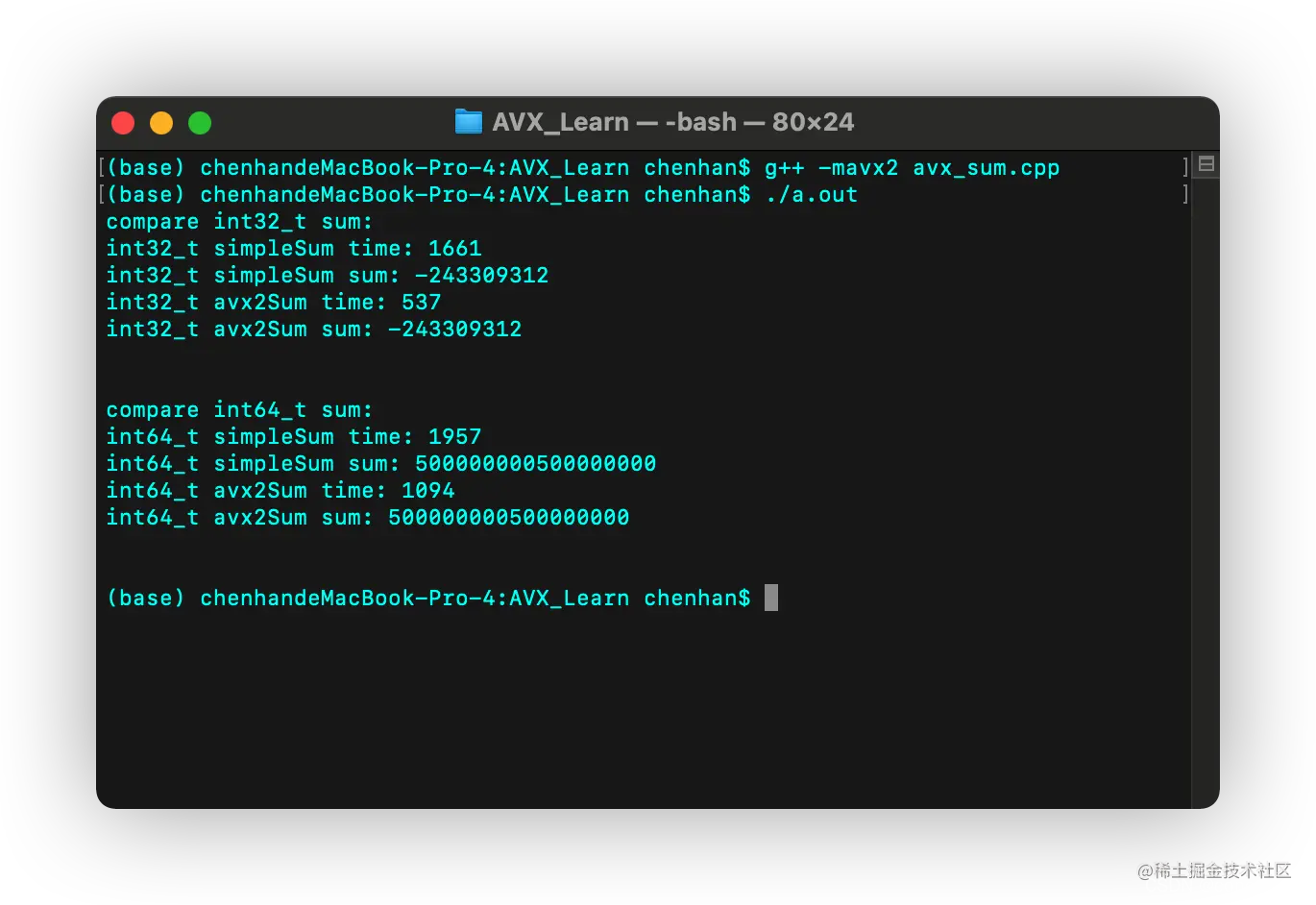Image resolution: width=1316 pixels, height=905 pixels.
Task: Click the window title text AVX_Learn — -bash — 80×24
Action: coord(672,122)
